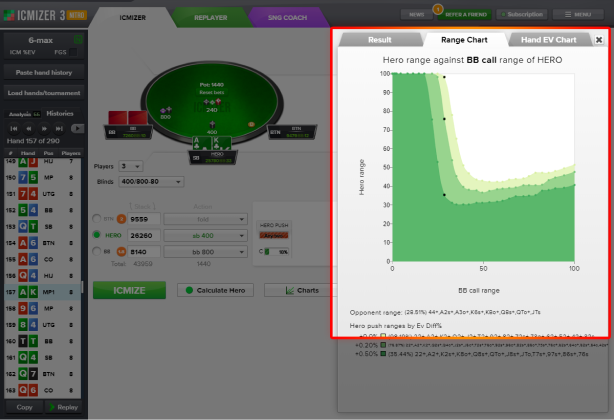Click BTN orange stack badge 2
614x420 pixels.
121,219
